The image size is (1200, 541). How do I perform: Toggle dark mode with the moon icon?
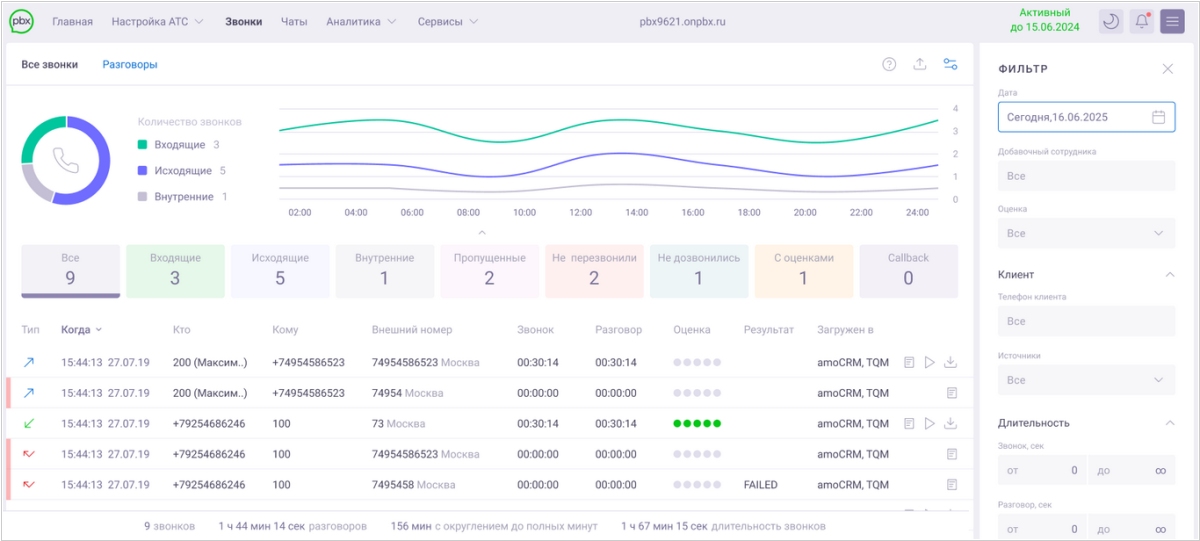tap(1110, 21)
